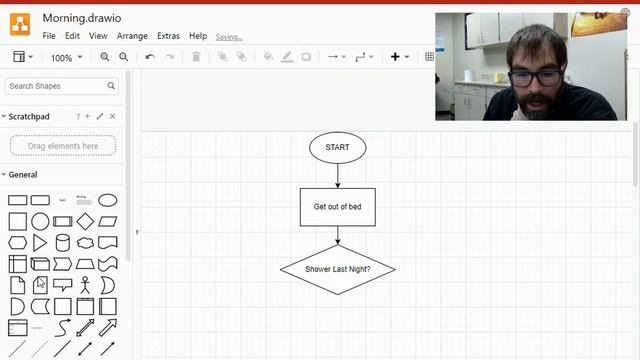Close the Scratchpad with the X icon
Viewport: 640px width, 360px height.
point(112,116)
